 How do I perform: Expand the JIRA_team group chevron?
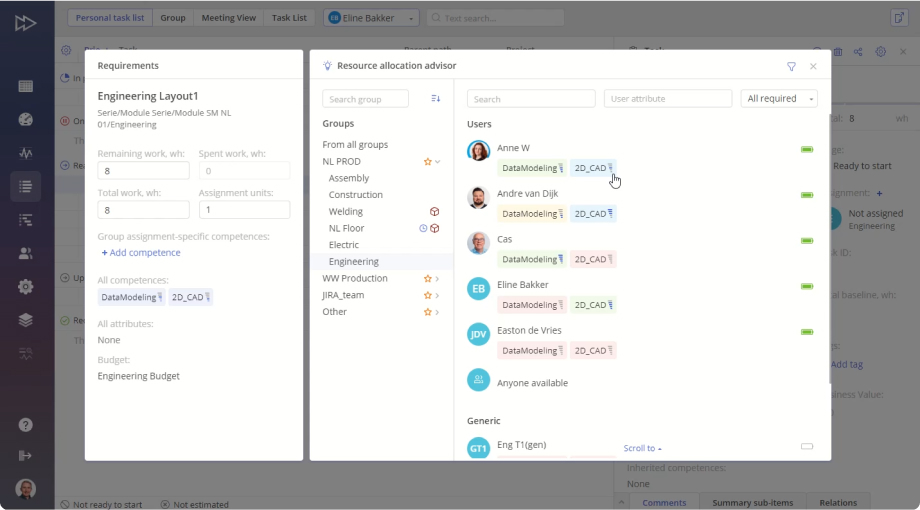tap(438, 295)
